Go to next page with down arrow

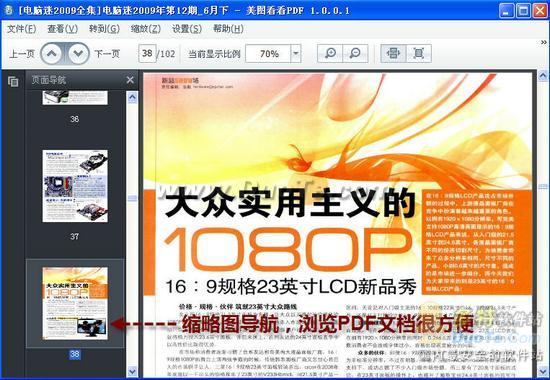(x=78, y=54)
